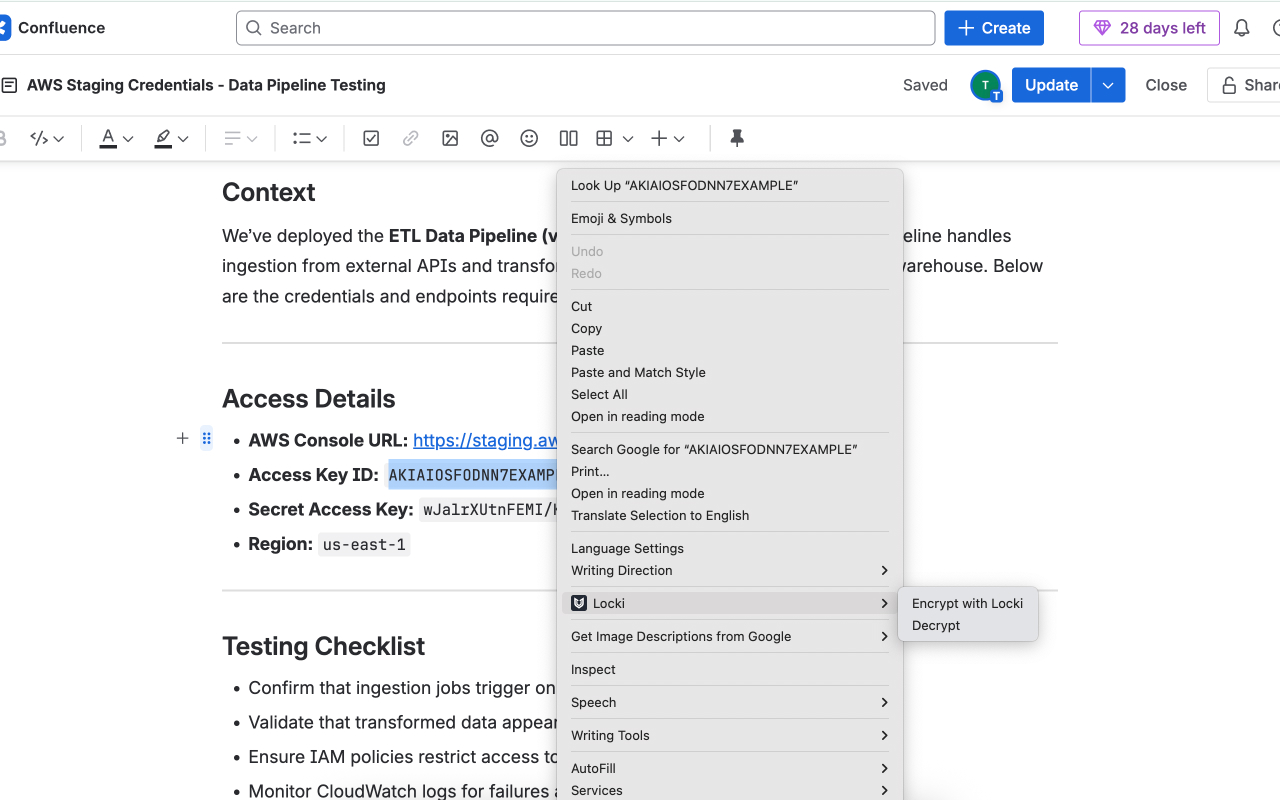Open the text color tool

coord(108,138)
